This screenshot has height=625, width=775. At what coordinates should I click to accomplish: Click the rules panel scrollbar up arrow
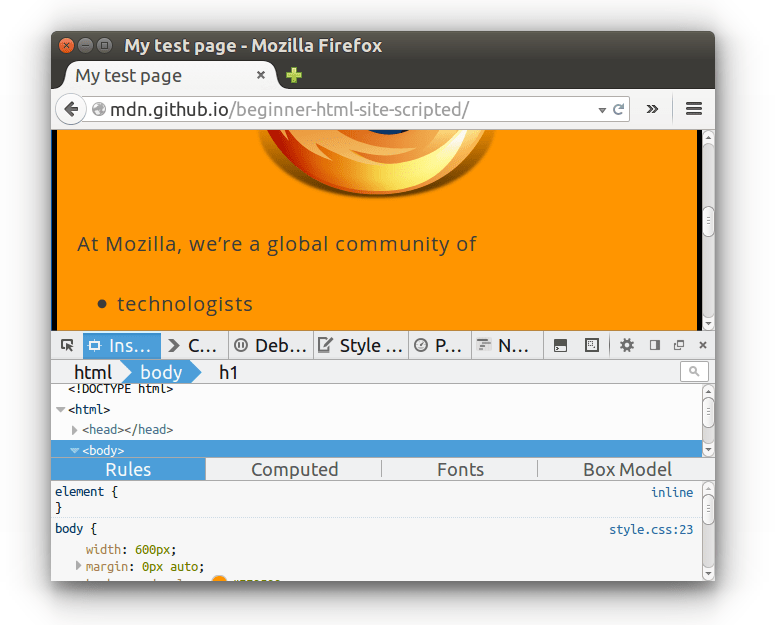(x=708, y=489)
